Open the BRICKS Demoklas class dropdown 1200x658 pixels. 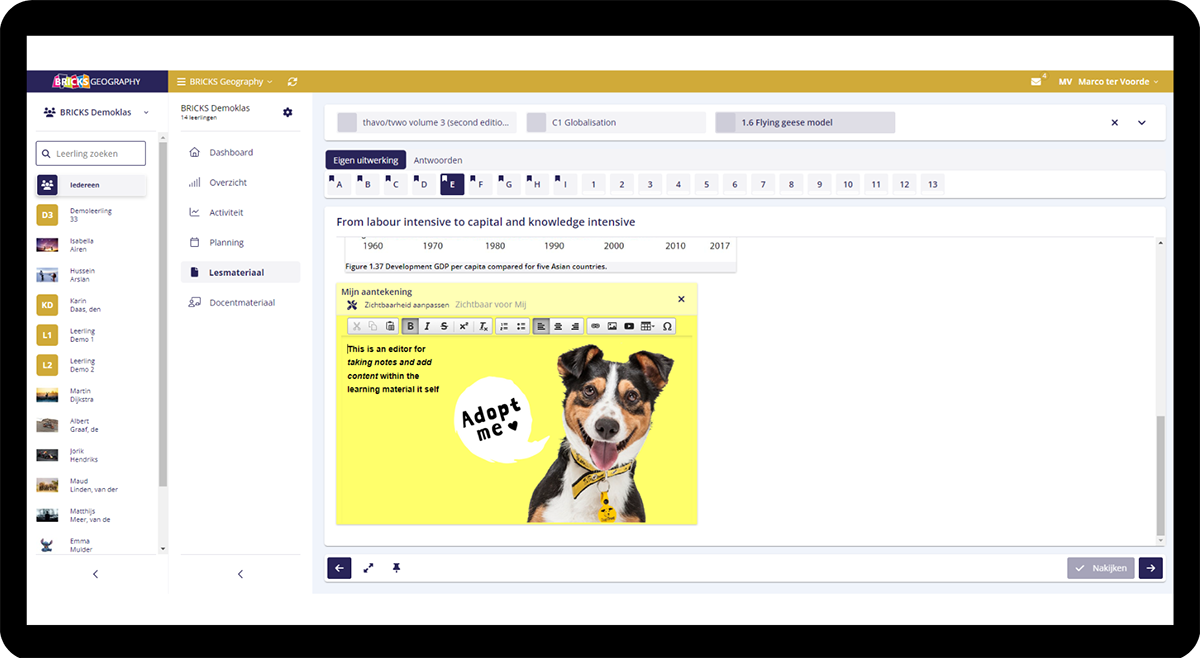(97, 112)
